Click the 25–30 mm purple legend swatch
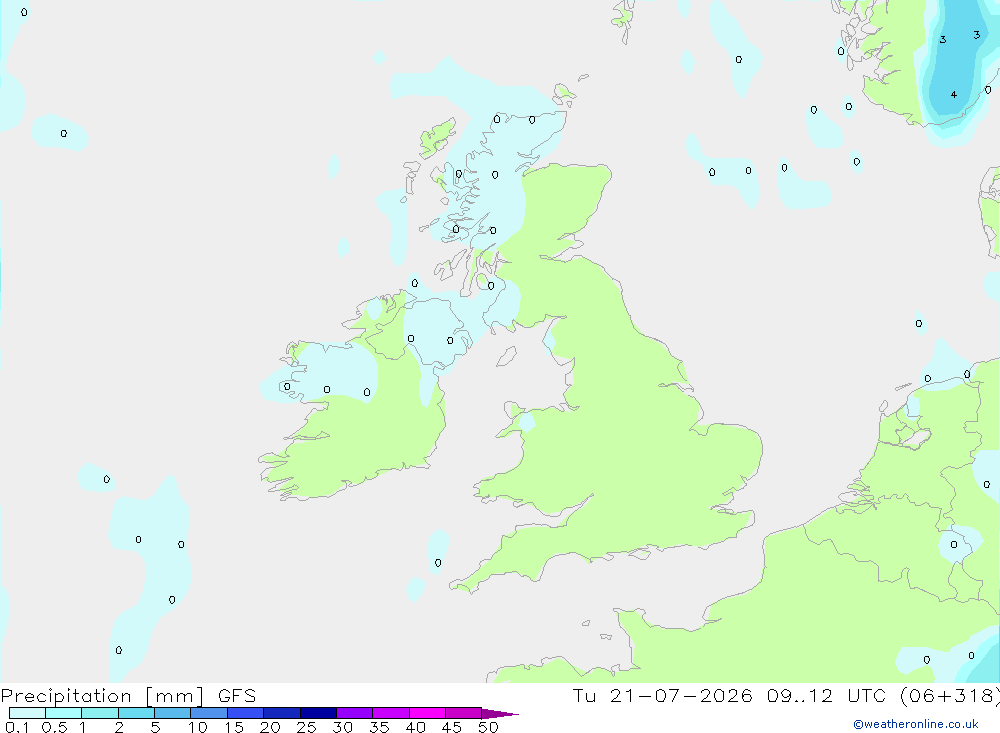This screenshot has width=1000, height=733. point(318,713)
